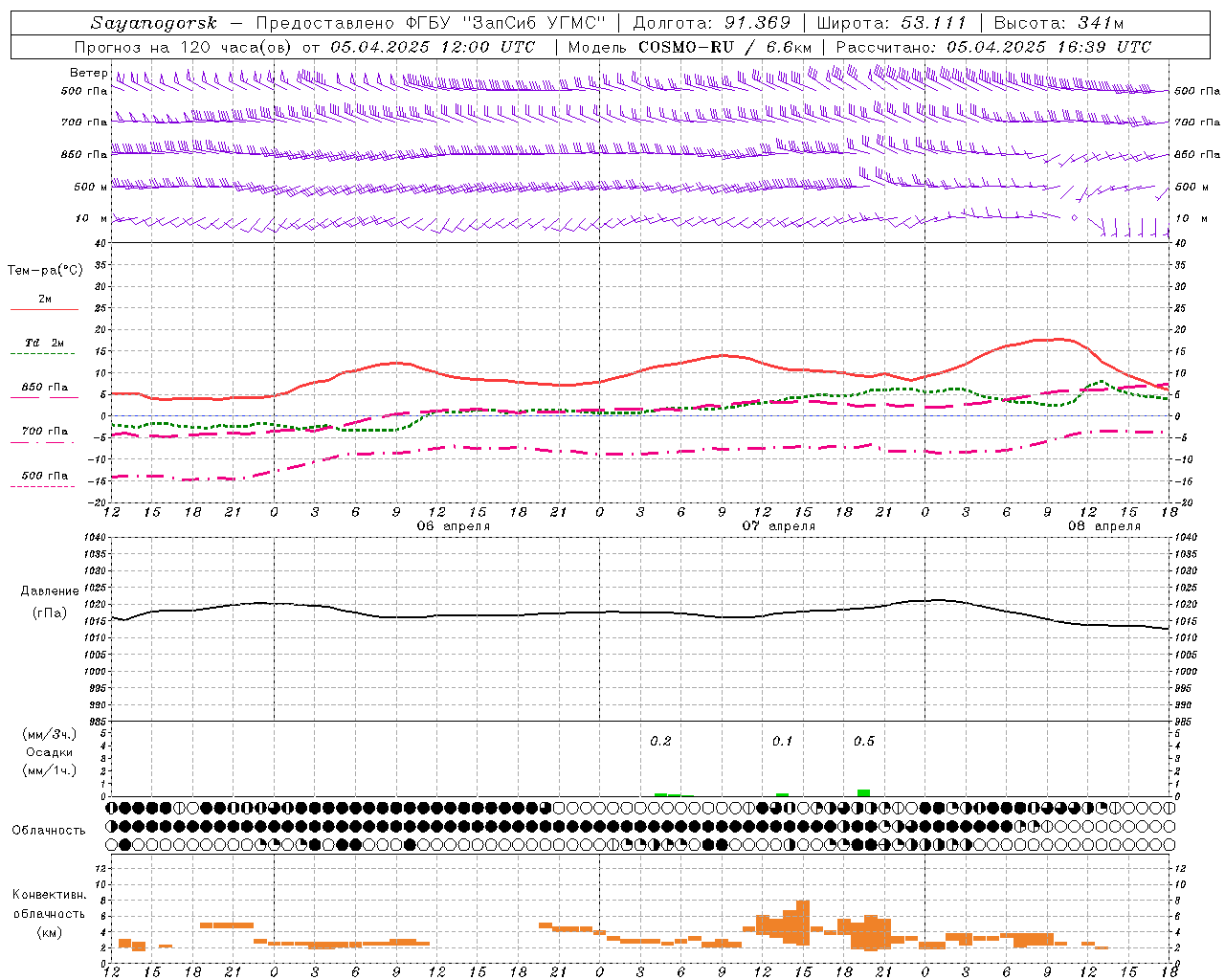Click the '(мм/1ч.)' precipitation unit label

[x=49, y=770]
